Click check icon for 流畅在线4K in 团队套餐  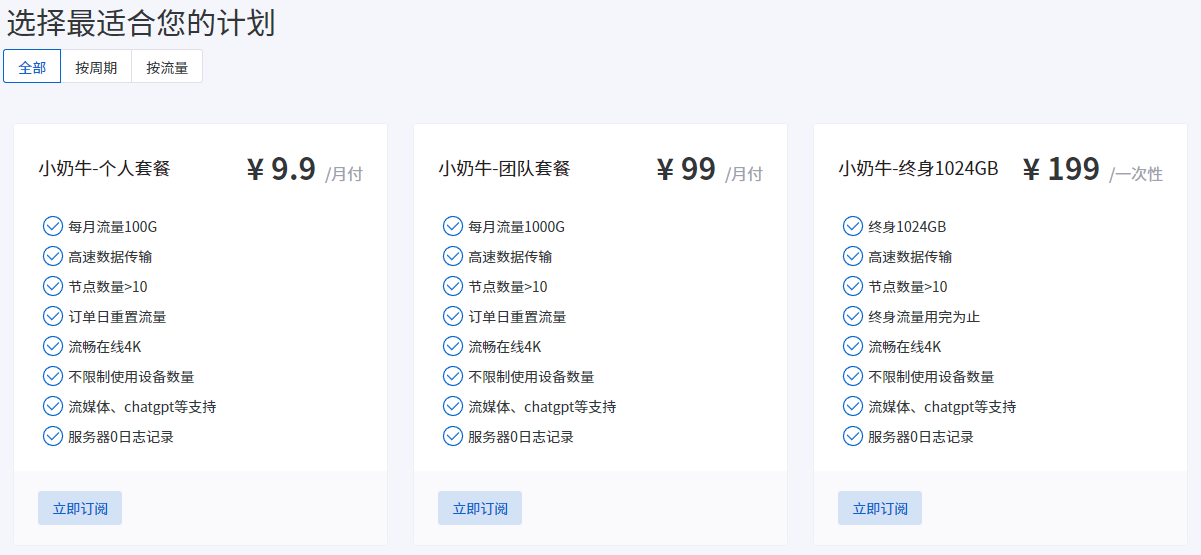(453, 346)
